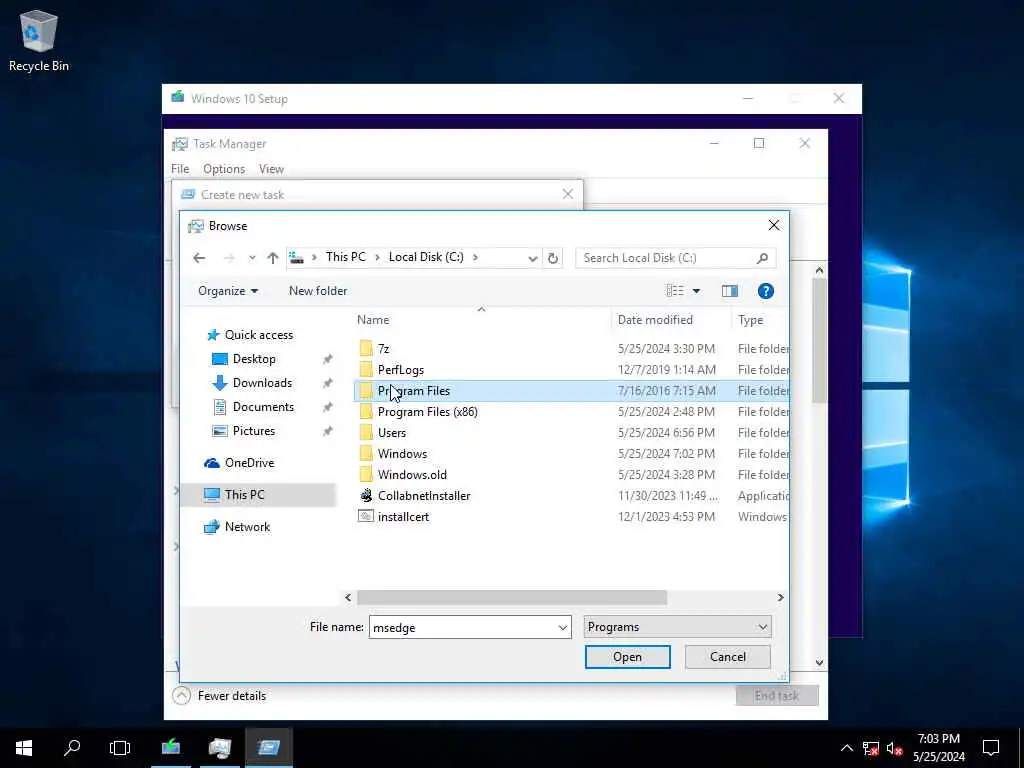Viewport: 1024px width, 768px height.
Task: Switch to Task Manager taskbar icon
Action: pos(219,748)
